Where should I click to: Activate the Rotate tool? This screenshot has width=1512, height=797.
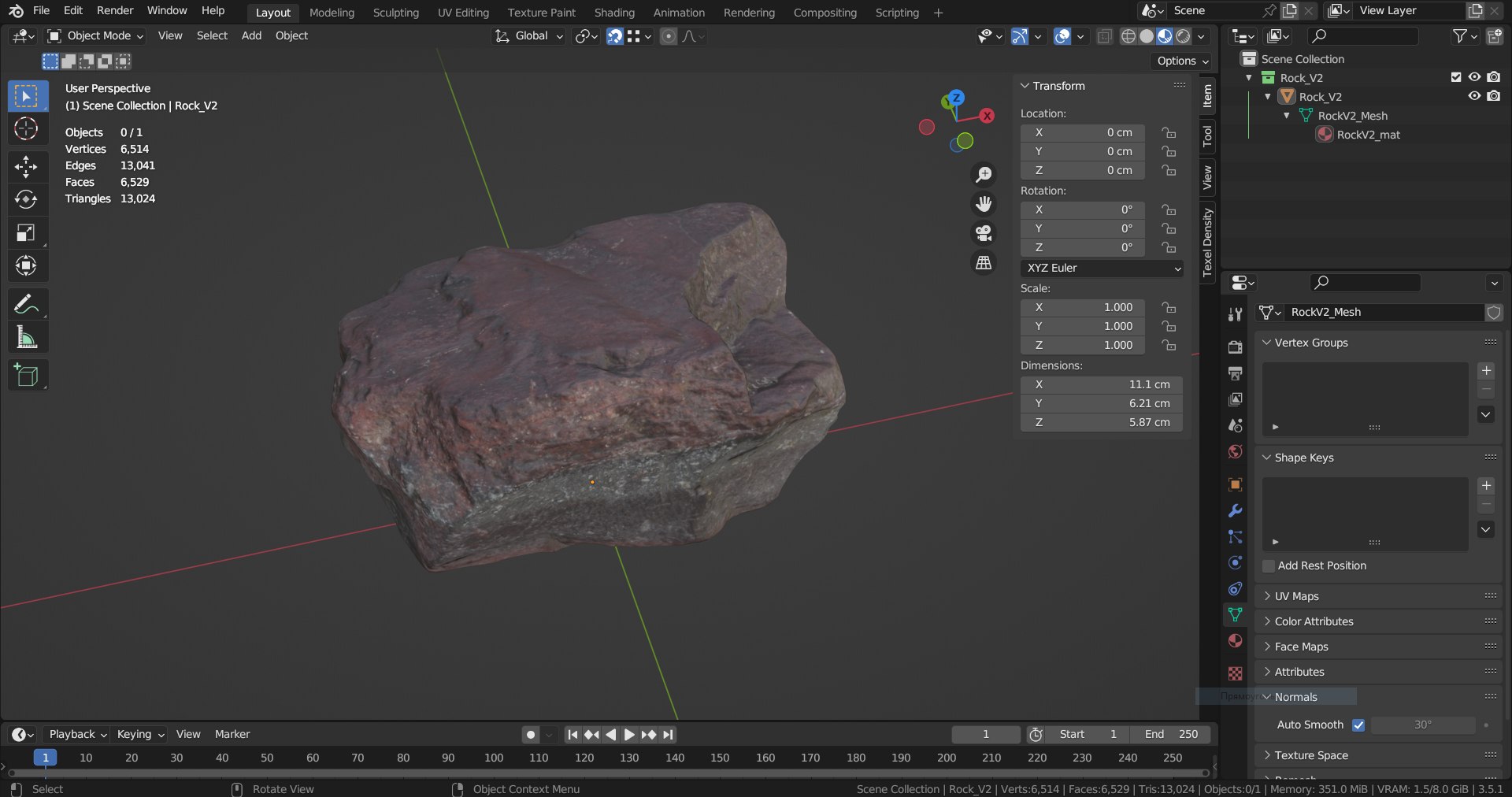coord(26,199)
